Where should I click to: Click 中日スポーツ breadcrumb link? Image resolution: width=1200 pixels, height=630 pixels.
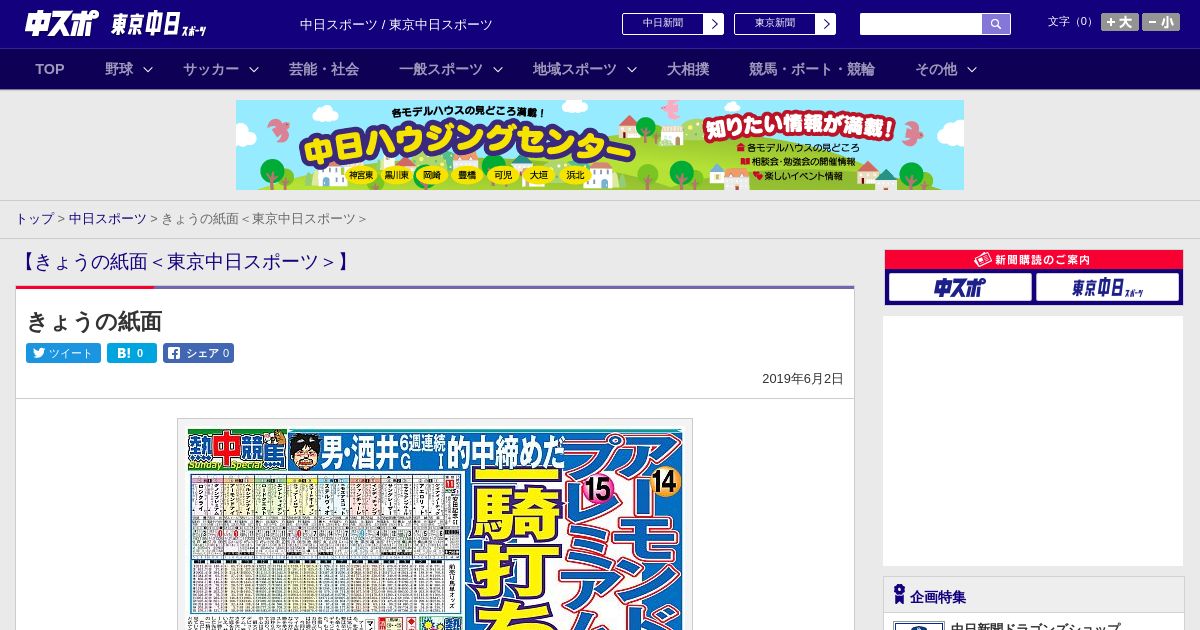108,218
